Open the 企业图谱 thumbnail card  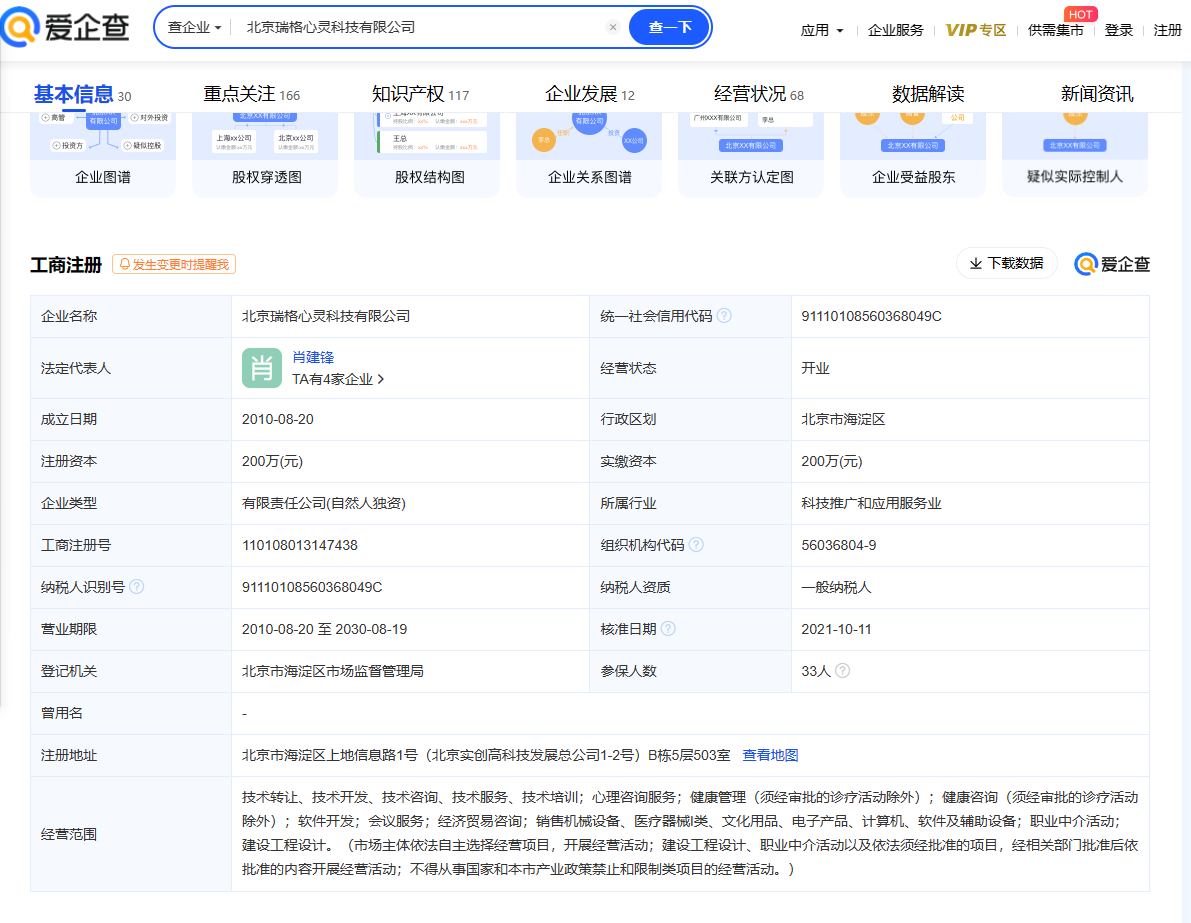(103, 155)
